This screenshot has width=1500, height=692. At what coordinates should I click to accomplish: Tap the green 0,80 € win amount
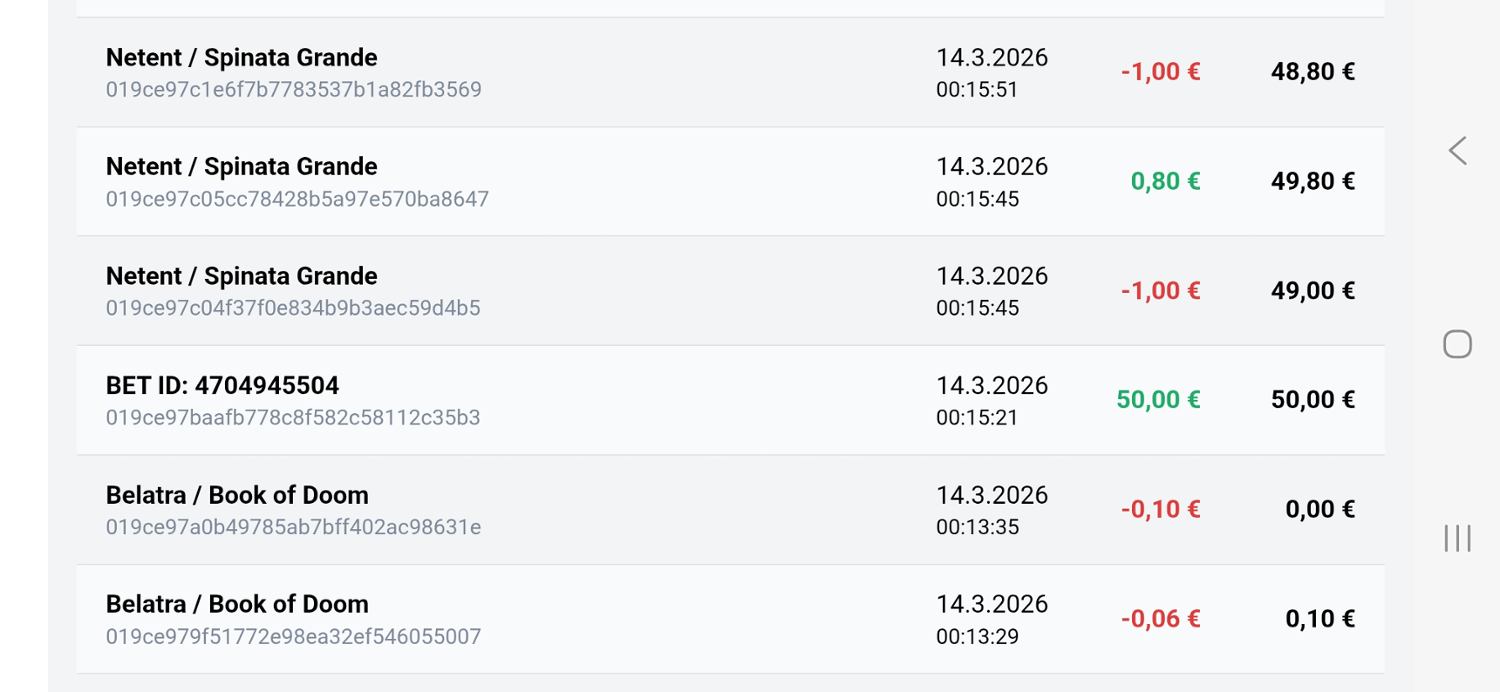click(1165, 181)
